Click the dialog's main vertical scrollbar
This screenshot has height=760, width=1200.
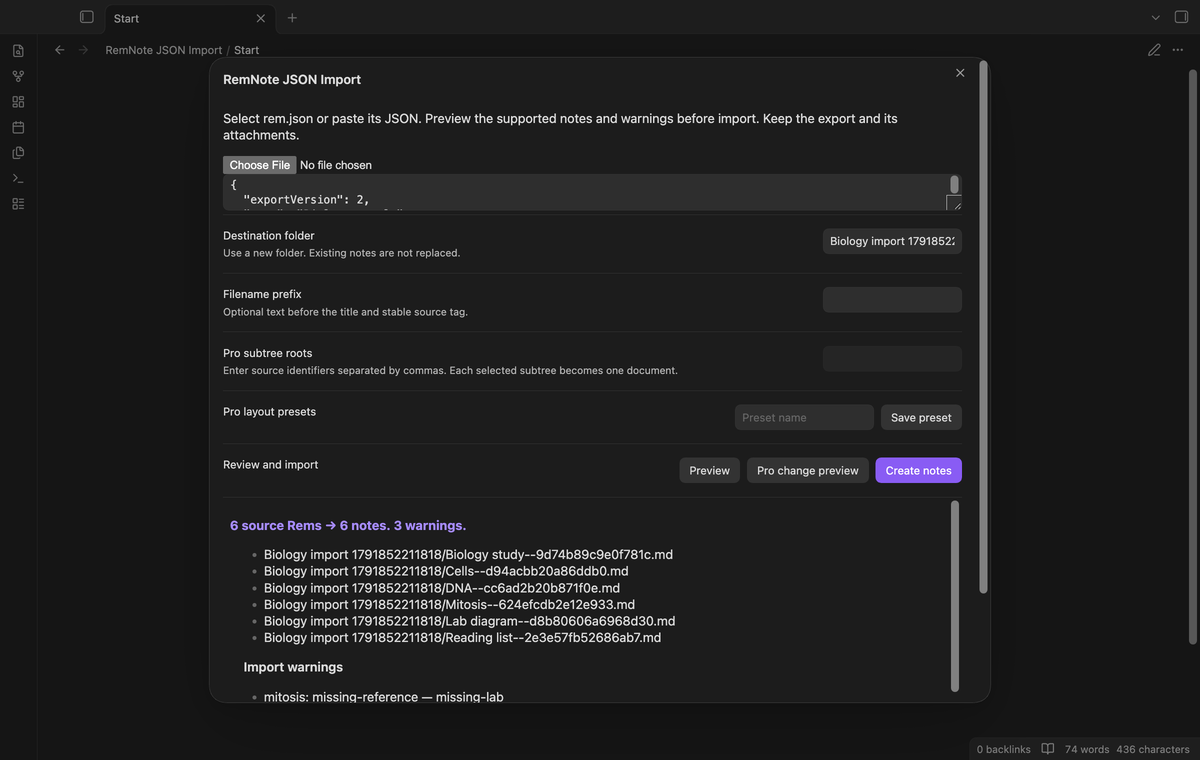[x=983, y=327]
